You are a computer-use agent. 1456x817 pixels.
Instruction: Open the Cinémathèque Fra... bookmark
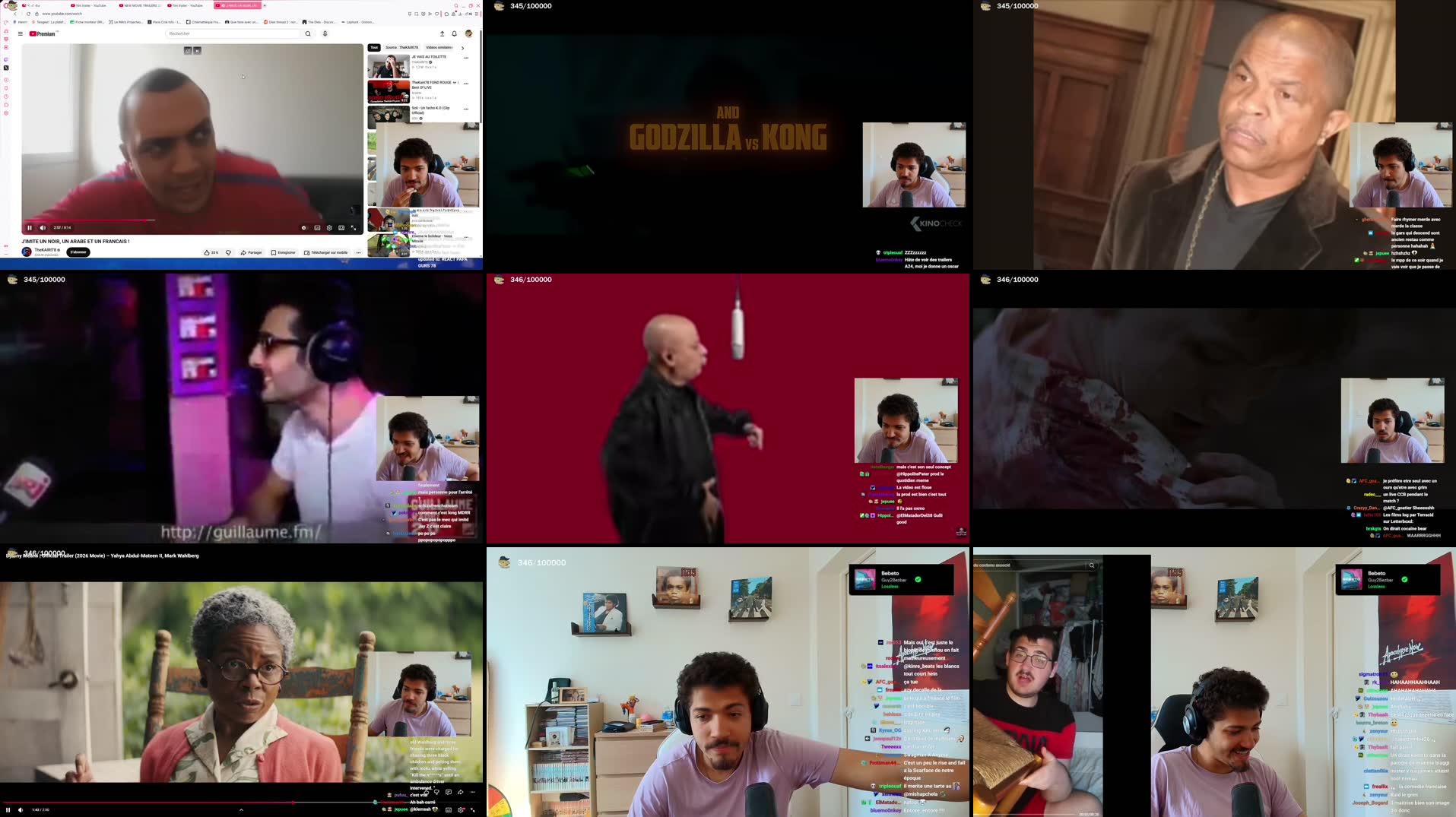coord(203,22)
